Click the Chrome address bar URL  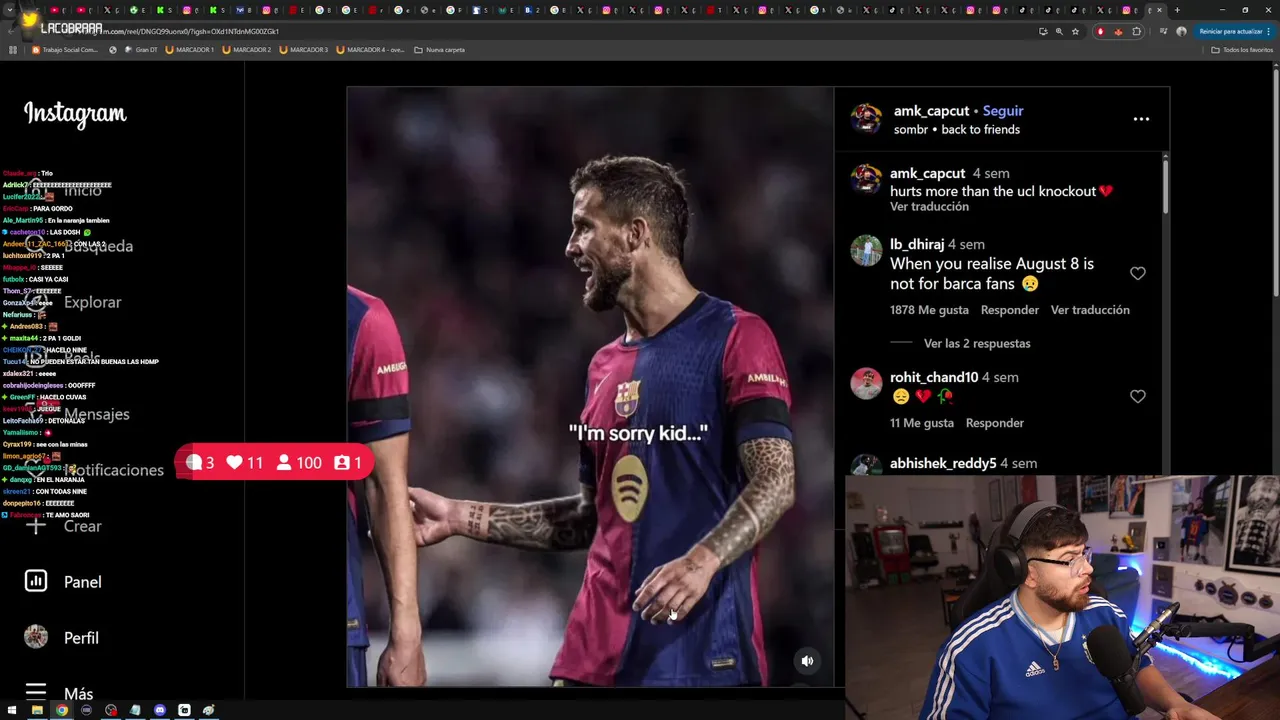click(180, 31)
